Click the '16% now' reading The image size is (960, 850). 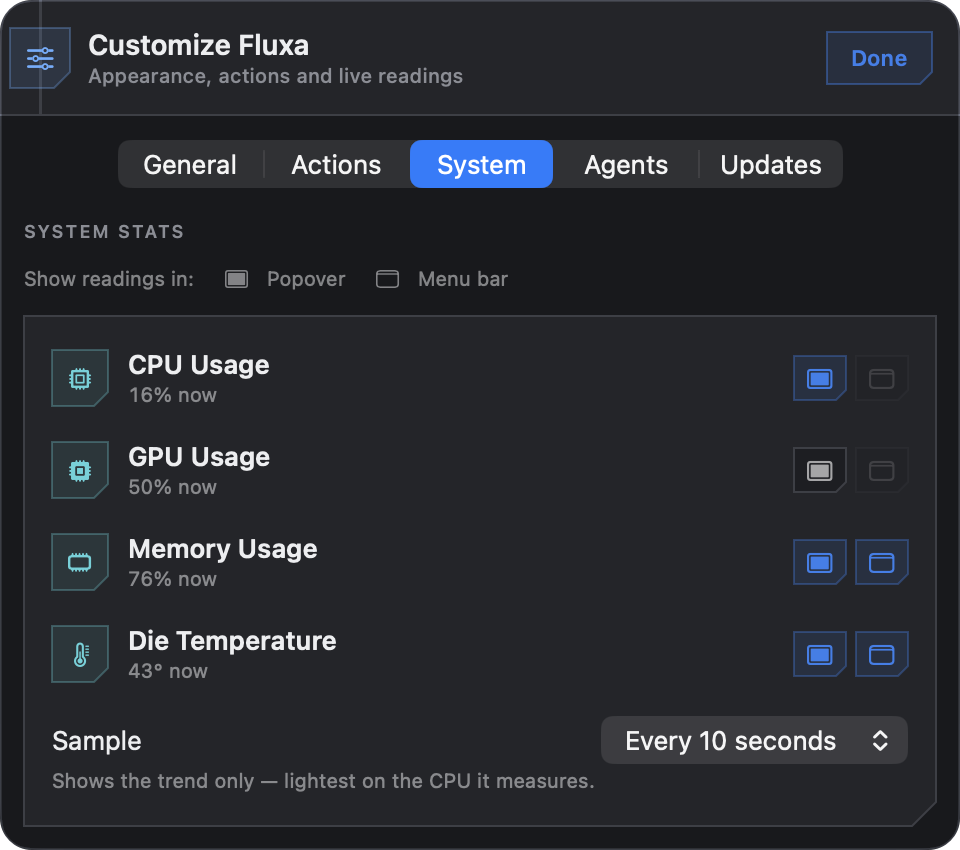tap(173, 395)
